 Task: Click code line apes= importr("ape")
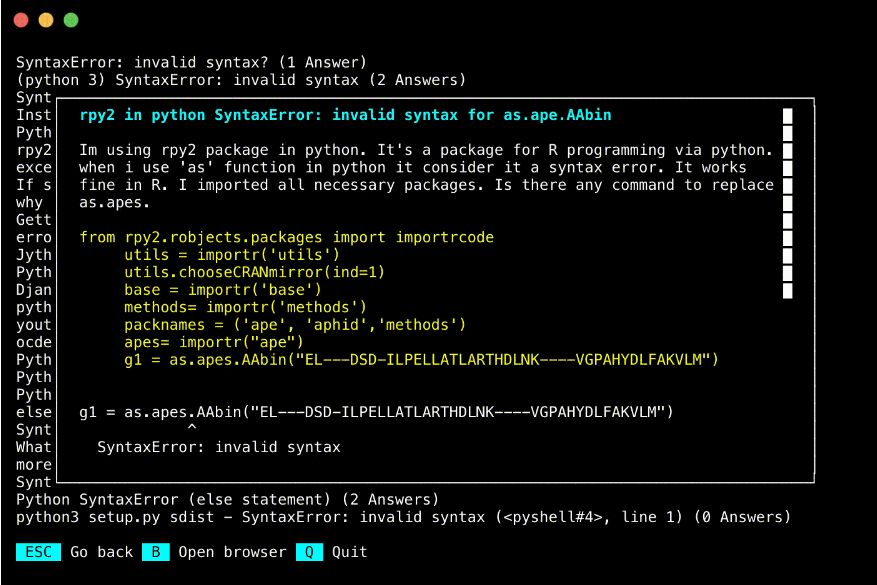pos(214,342)
